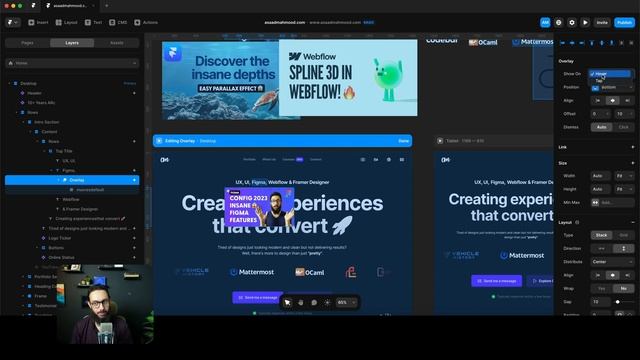Collapse the Figma, layer arrow
The width and height of the screenshot is (640, 360).
click(51, 171)
